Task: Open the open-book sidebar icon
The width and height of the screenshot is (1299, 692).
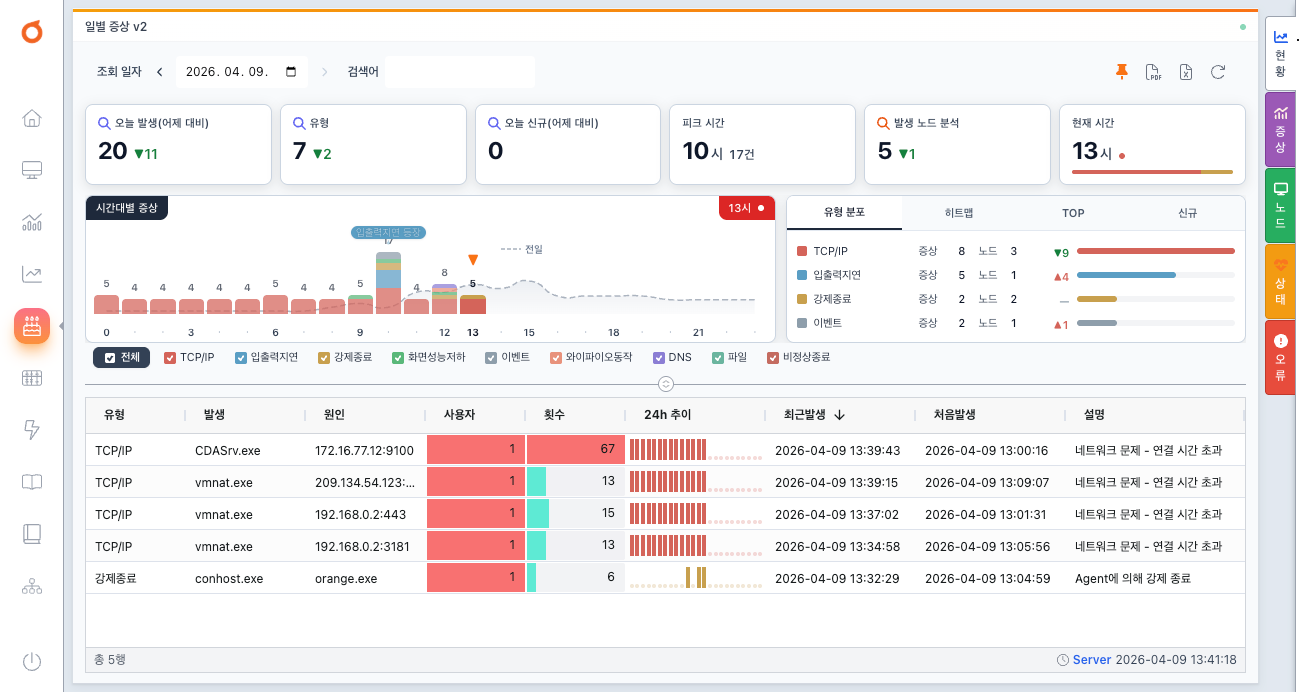Action: pyautogui.click(x=32, y=482)
